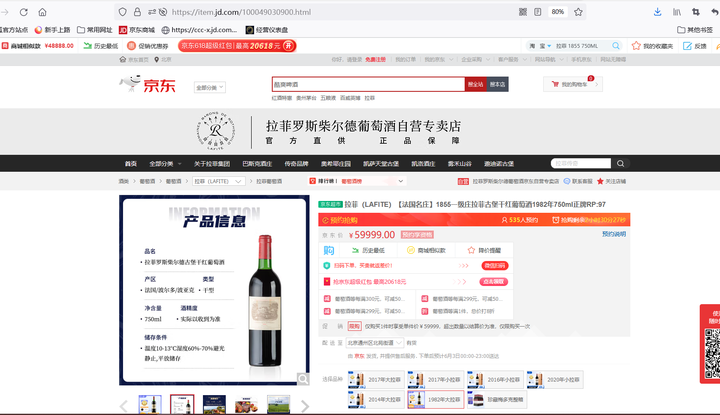Click the red 微信扫码 button
The width and height of the screenshot is (720, 415).
coord(495,265)
